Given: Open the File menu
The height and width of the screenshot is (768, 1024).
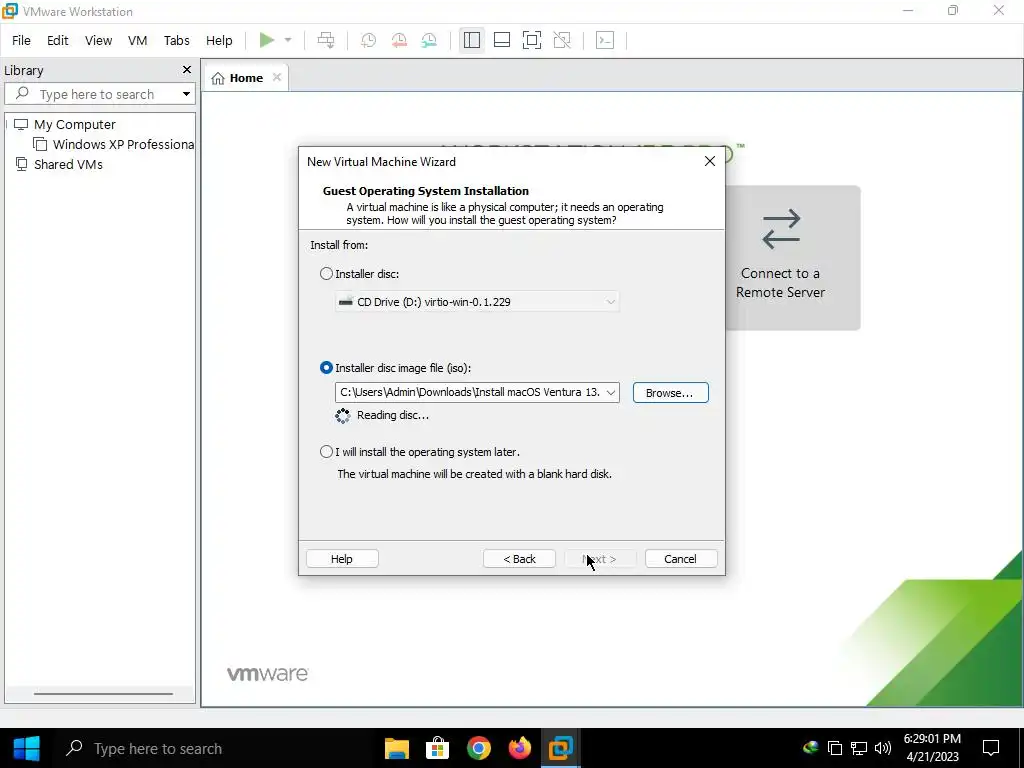Looking at the screenshot, I should (21, 40).
